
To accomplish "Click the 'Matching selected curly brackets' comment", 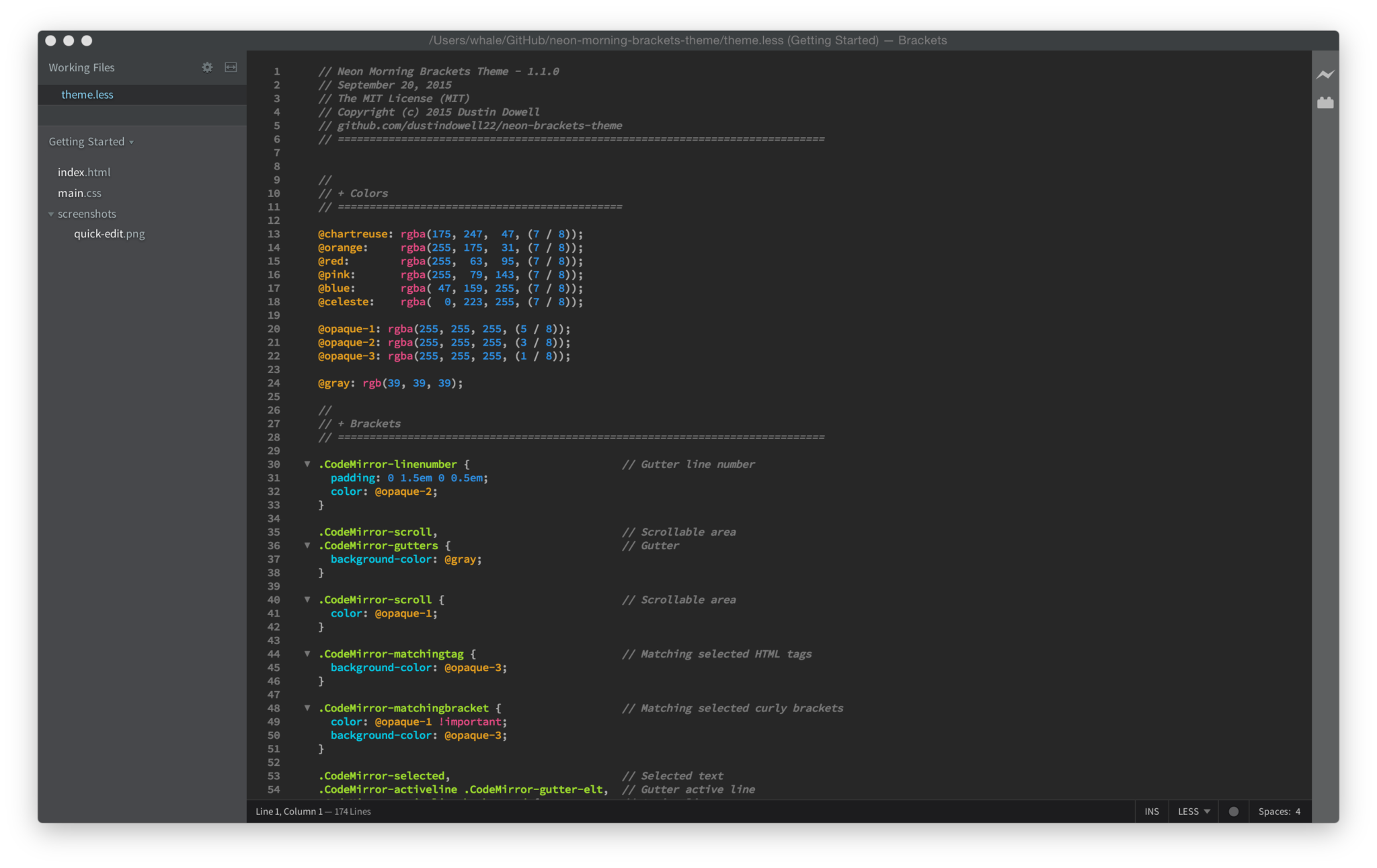I will (x=733, y=708).
